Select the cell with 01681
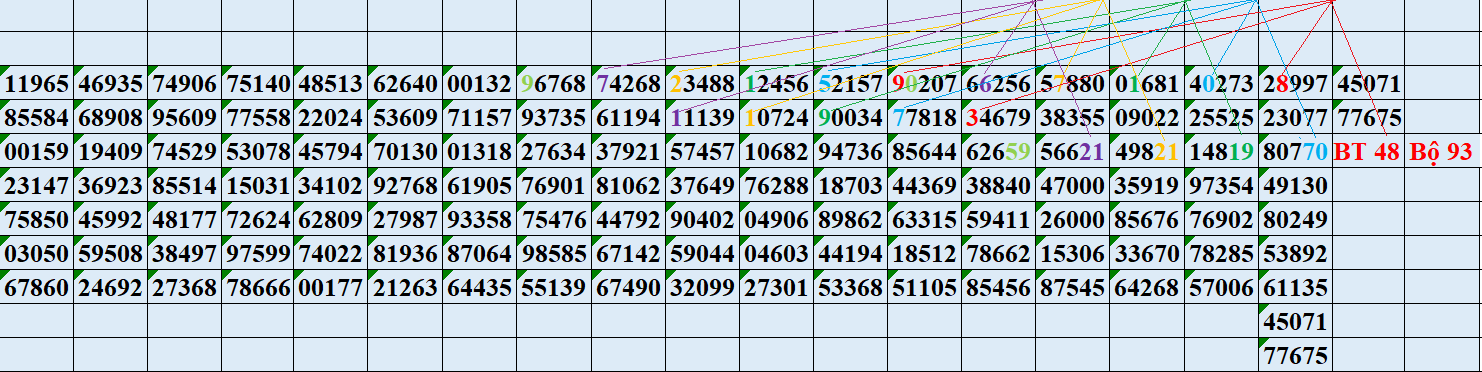Viewport: 1482px width, 372px height. click(1146, 84)
